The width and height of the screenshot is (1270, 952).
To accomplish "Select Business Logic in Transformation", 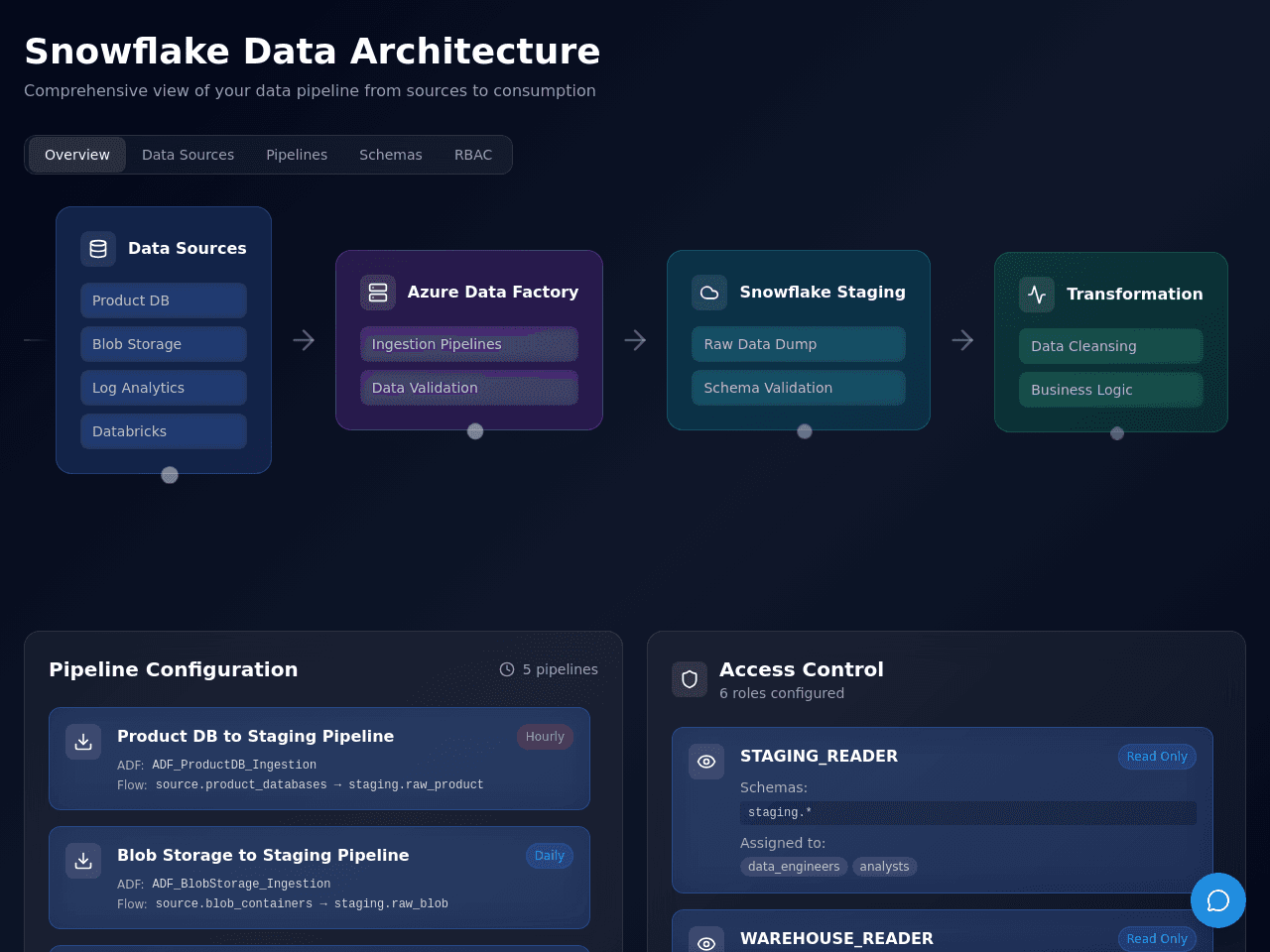I will click(x=1111, y=390).
